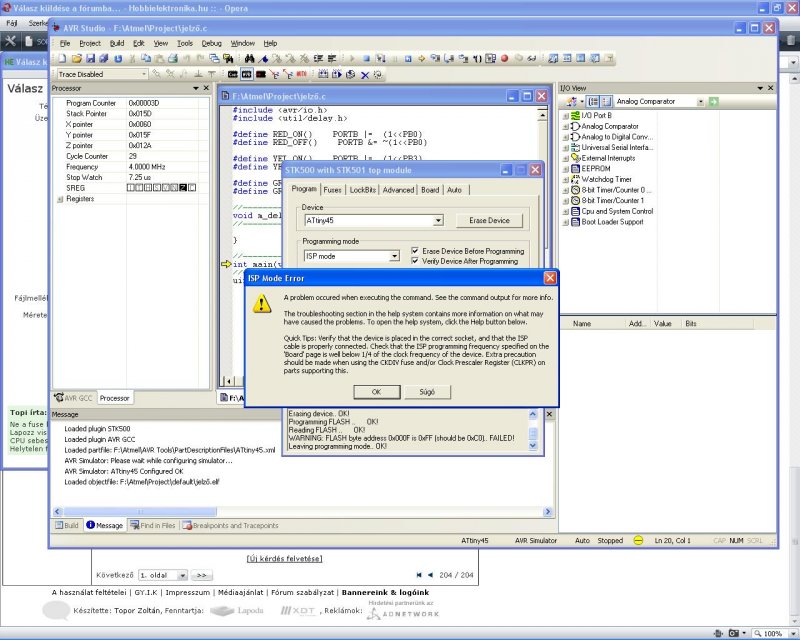Click the 'Új kérdés felvetése' link in Opera
This screenshot has height=640, width=800.
click(284, 558)
